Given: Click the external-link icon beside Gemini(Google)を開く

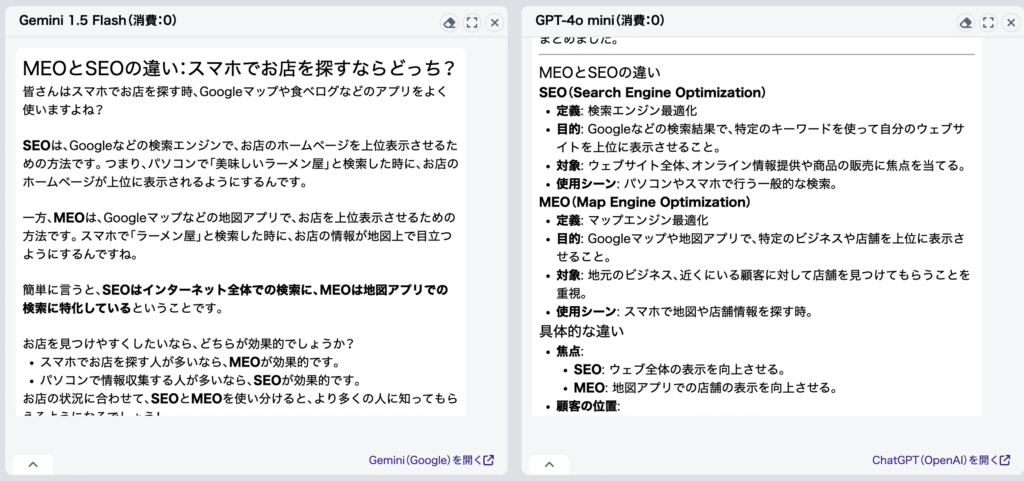Looking at the screenshot, I should [489, 460].
